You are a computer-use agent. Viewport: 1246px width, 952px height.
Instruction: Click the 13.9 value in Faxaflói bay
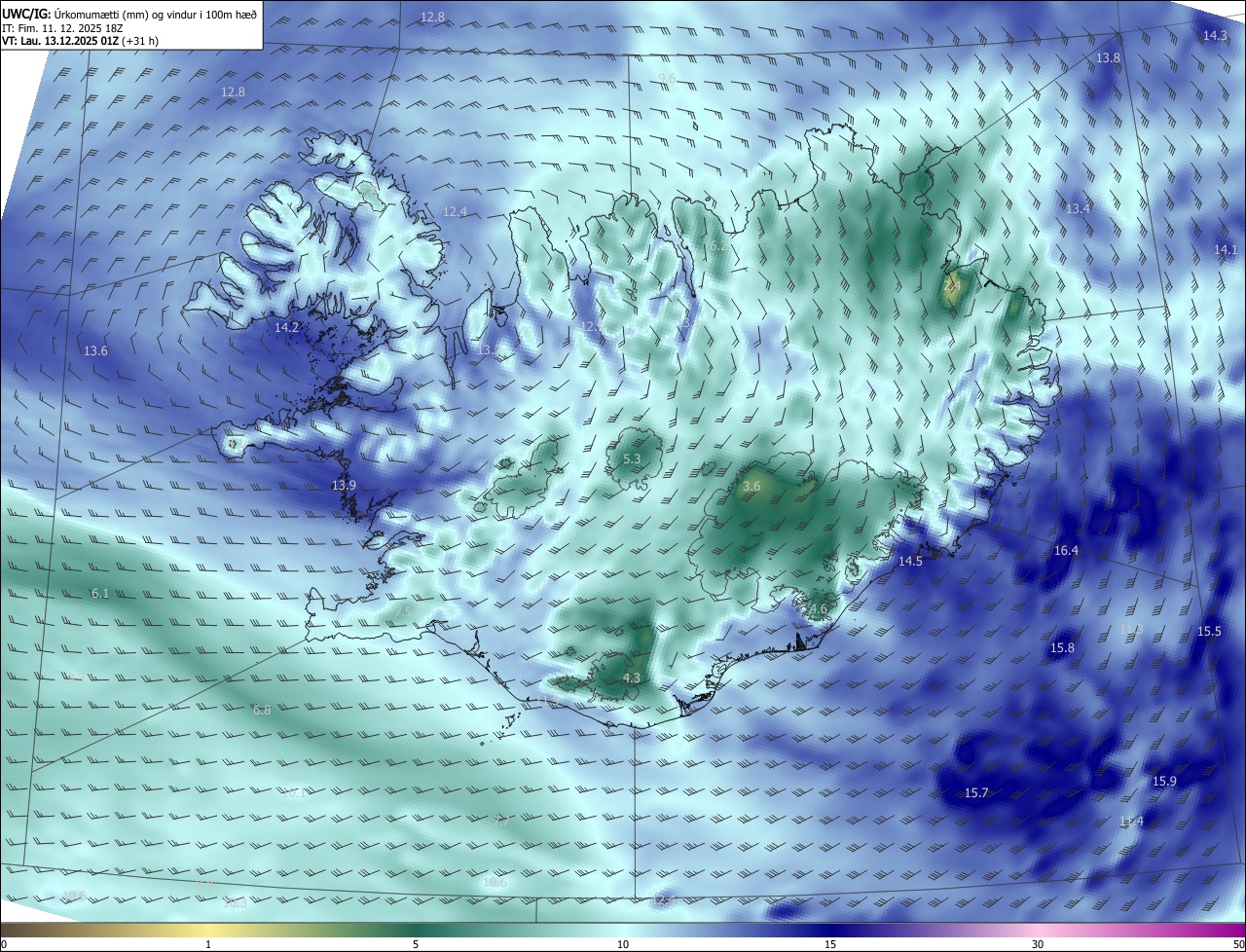tap(344, 485)
